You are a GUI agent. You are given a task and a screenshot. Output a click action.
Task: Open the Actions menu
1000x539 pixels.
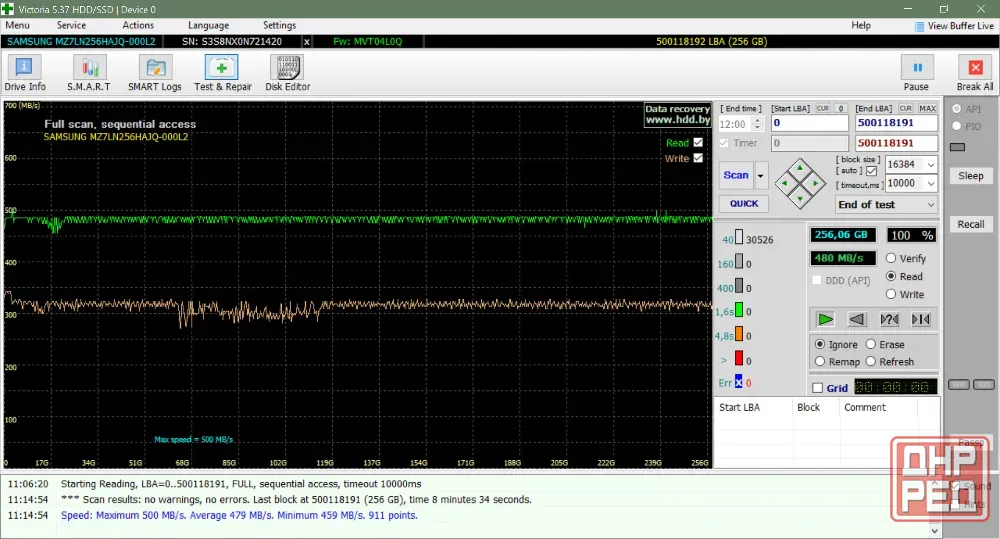tap(138, 26)
